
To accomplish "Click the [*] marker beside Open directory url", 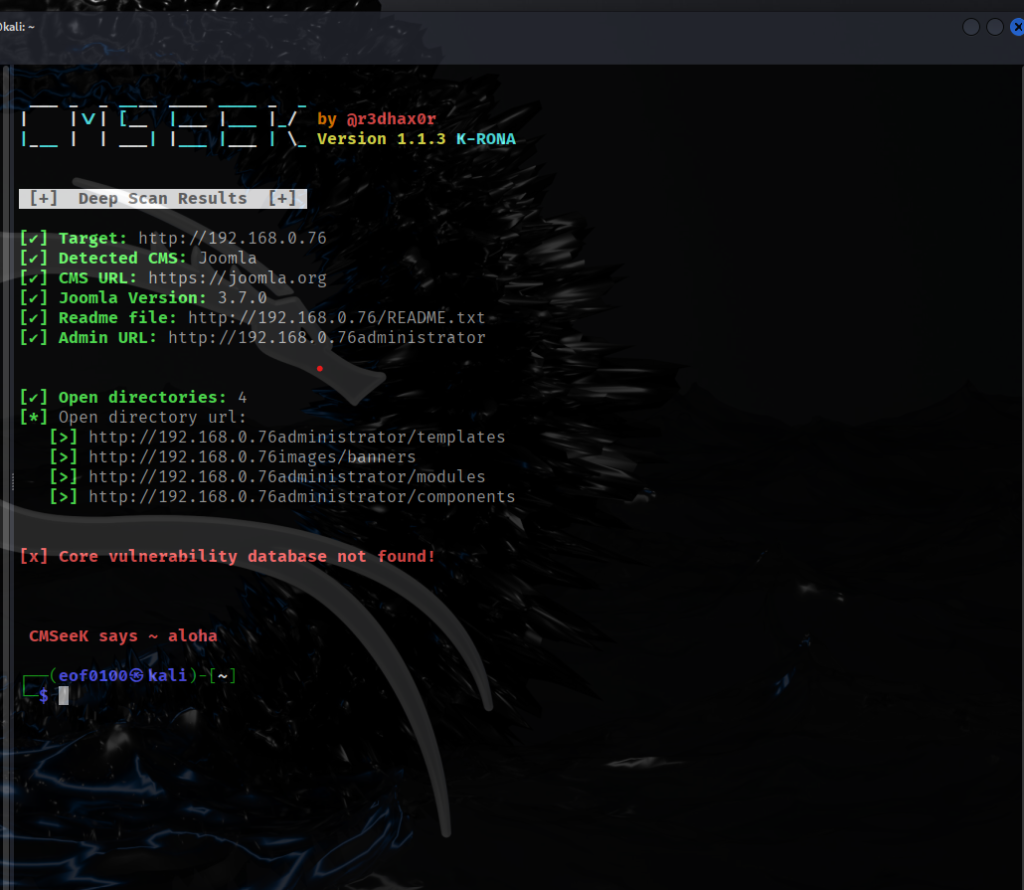I will pyautogui.click(x=33, y=417).
